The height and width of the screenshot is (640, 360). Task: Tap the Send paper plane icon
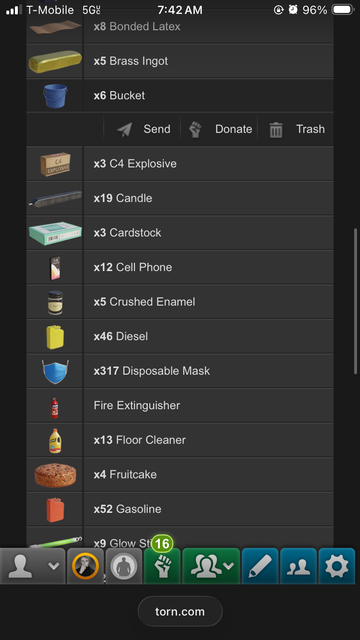125,130
